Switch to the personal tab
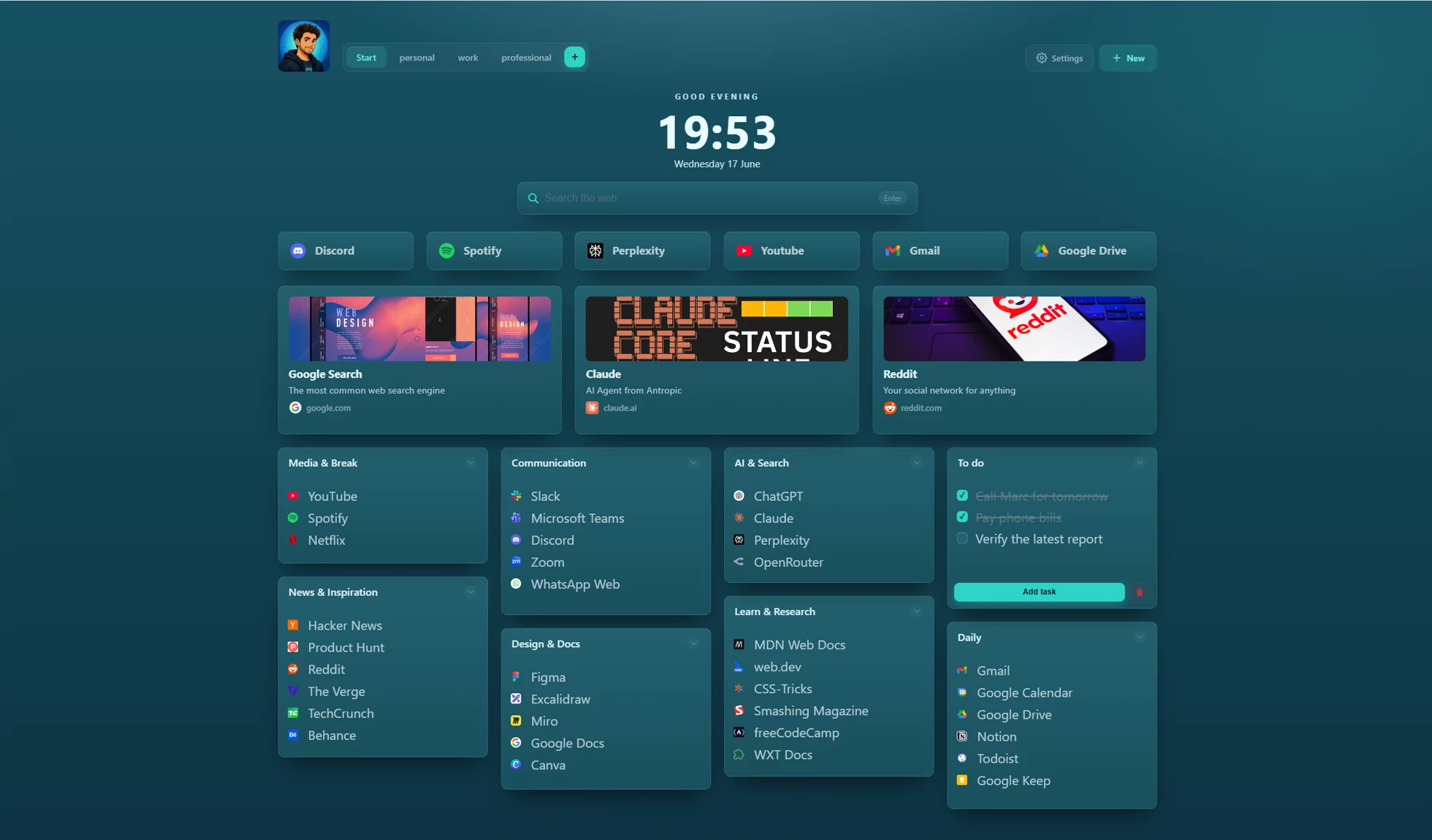Screen dimensions: 1432x840 coord(416,57)
